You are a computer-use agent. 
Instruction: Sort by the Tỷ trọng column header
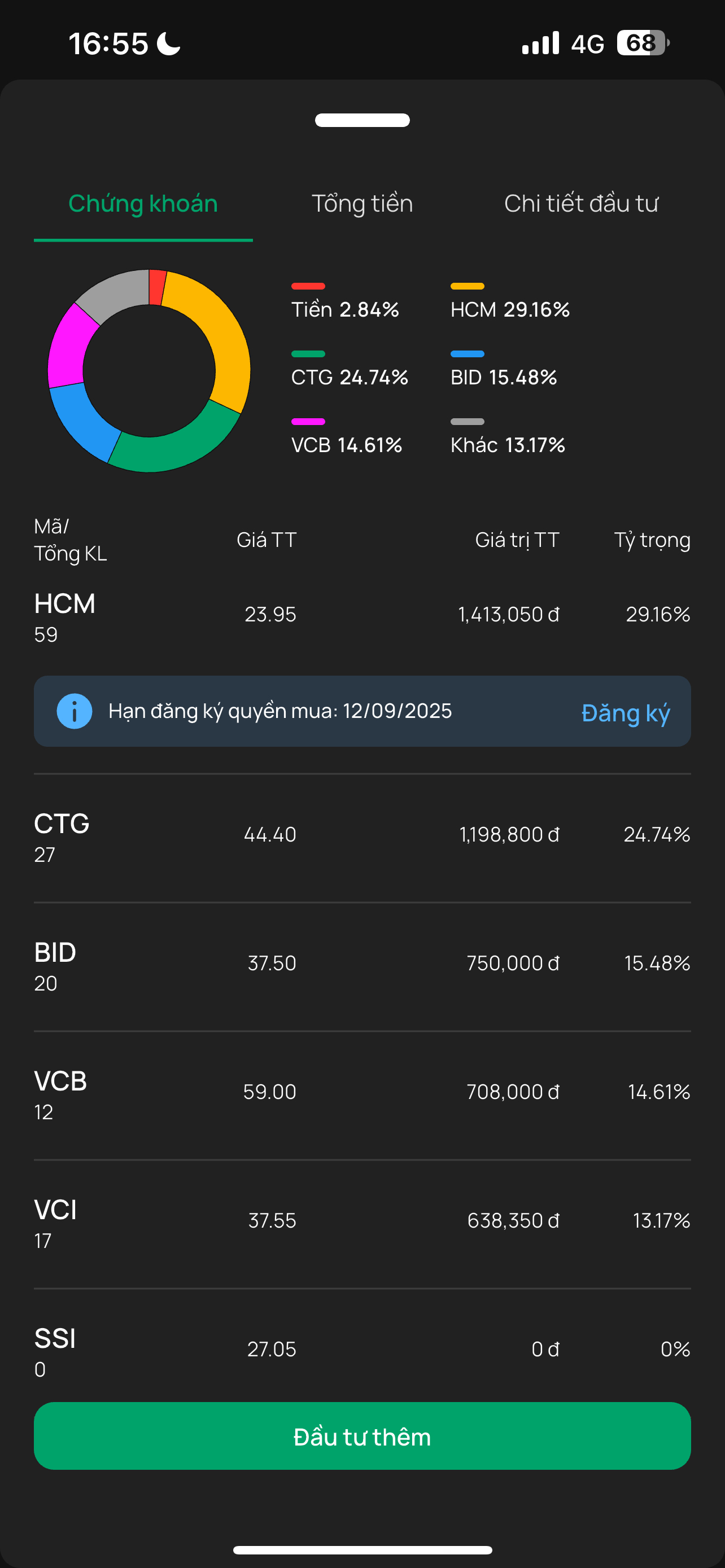(x=652, y=540)
